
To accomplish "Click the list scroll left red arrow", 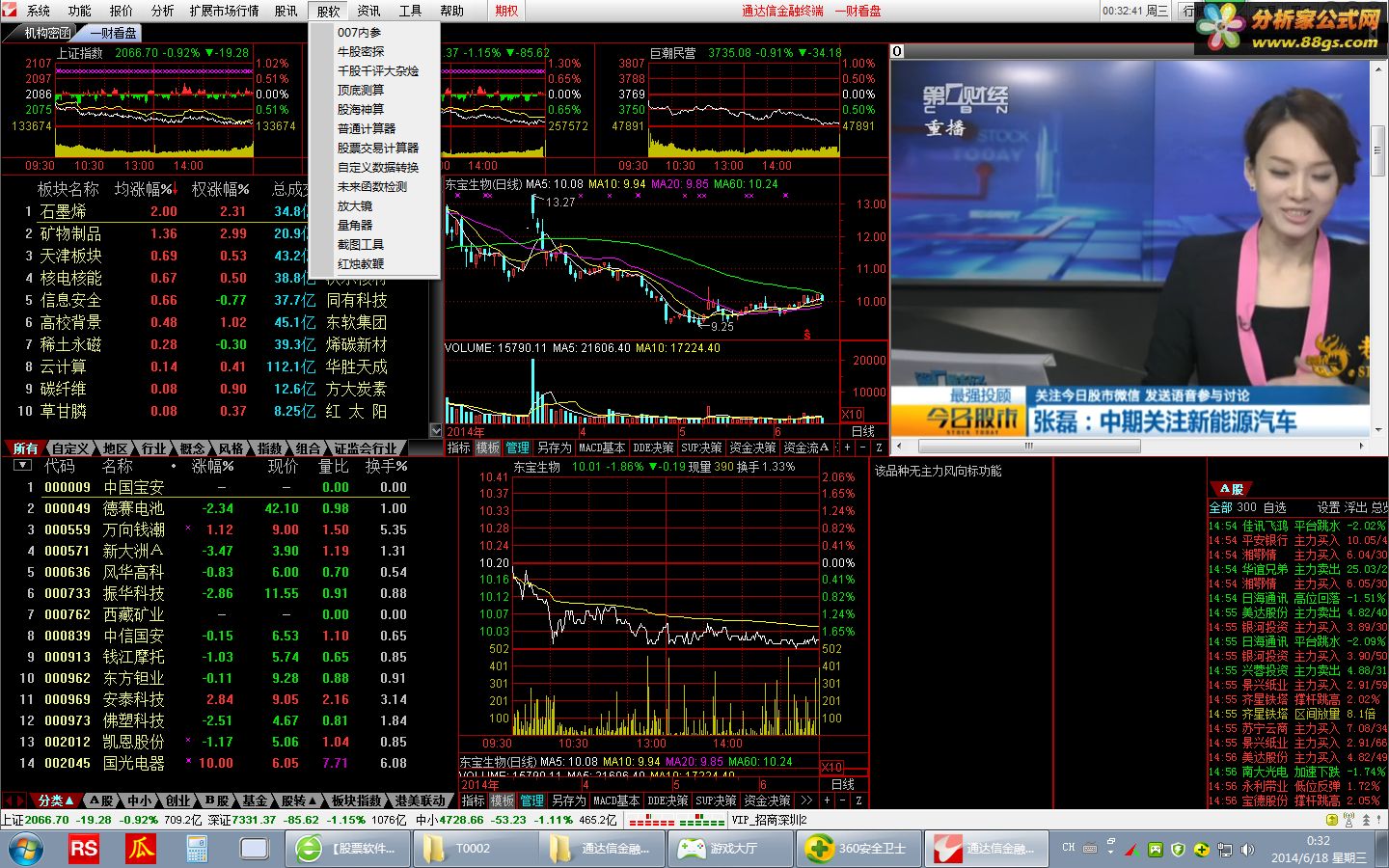I will [8, 800].
